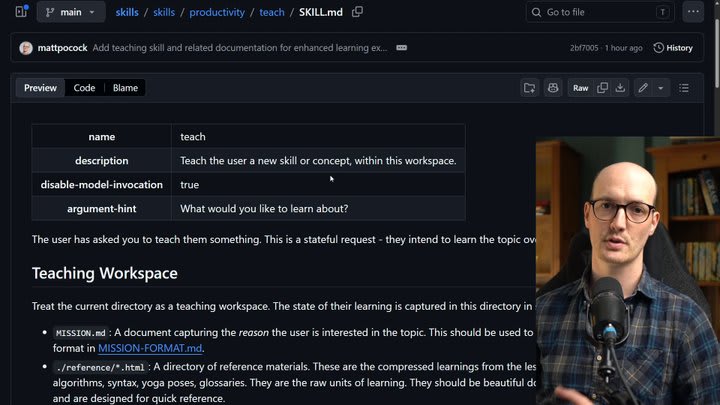Open the edit options dropdown arrow
The width and height of the screenshot is (720, 405).
[x=661, y=88]
